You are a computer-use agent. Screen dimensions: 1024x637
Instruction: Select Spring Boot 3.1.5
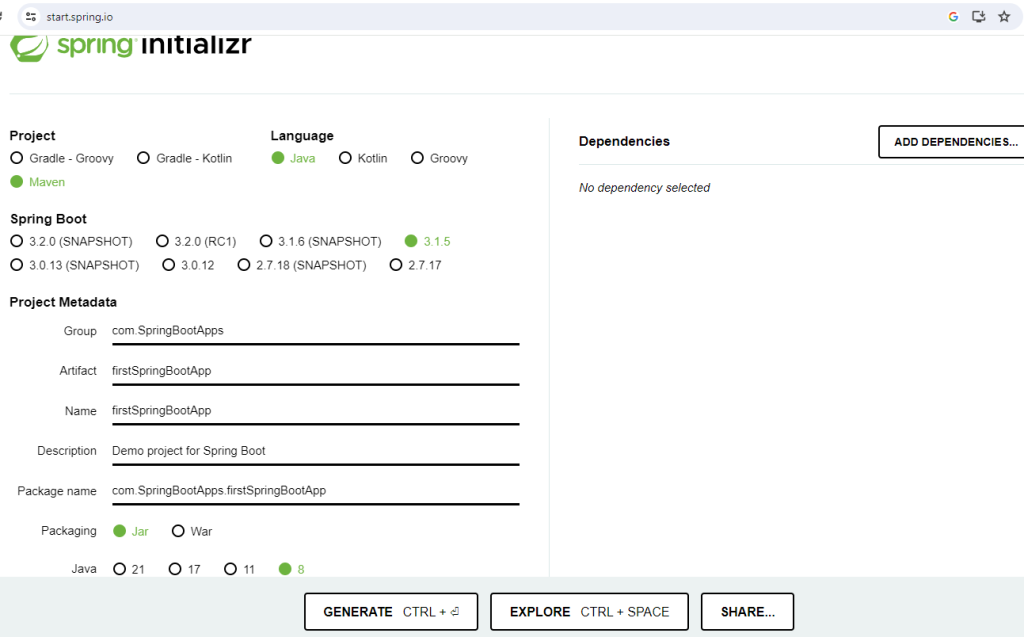(x=428, y=241)
